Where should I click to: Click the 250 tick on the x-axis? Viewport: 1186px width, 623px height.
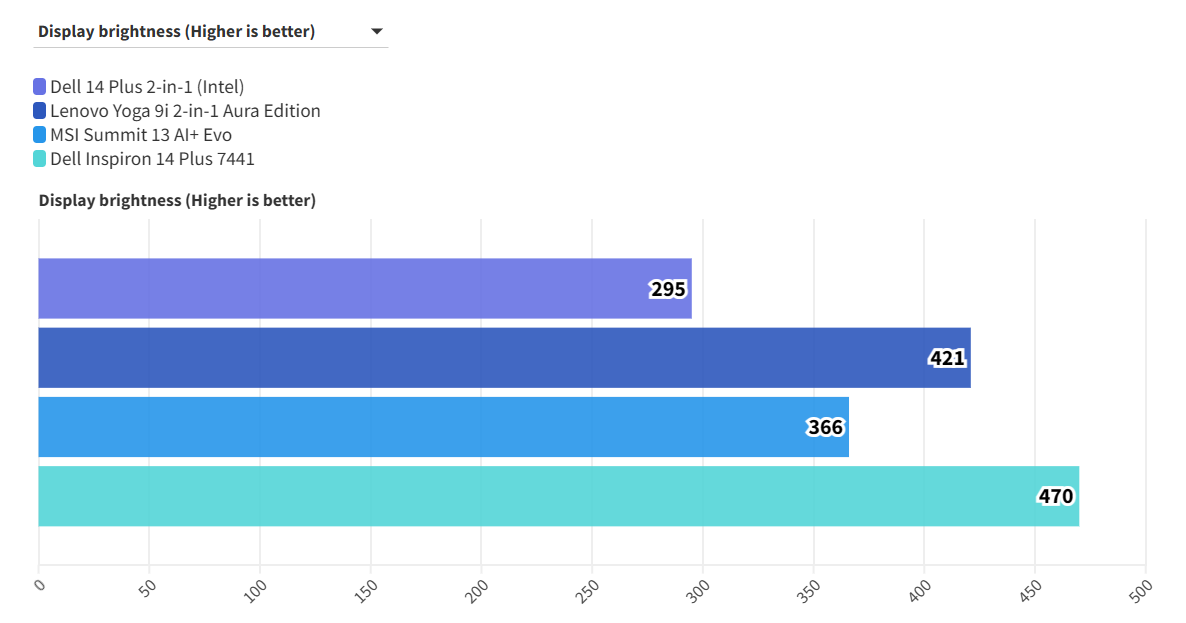point(591,586)
